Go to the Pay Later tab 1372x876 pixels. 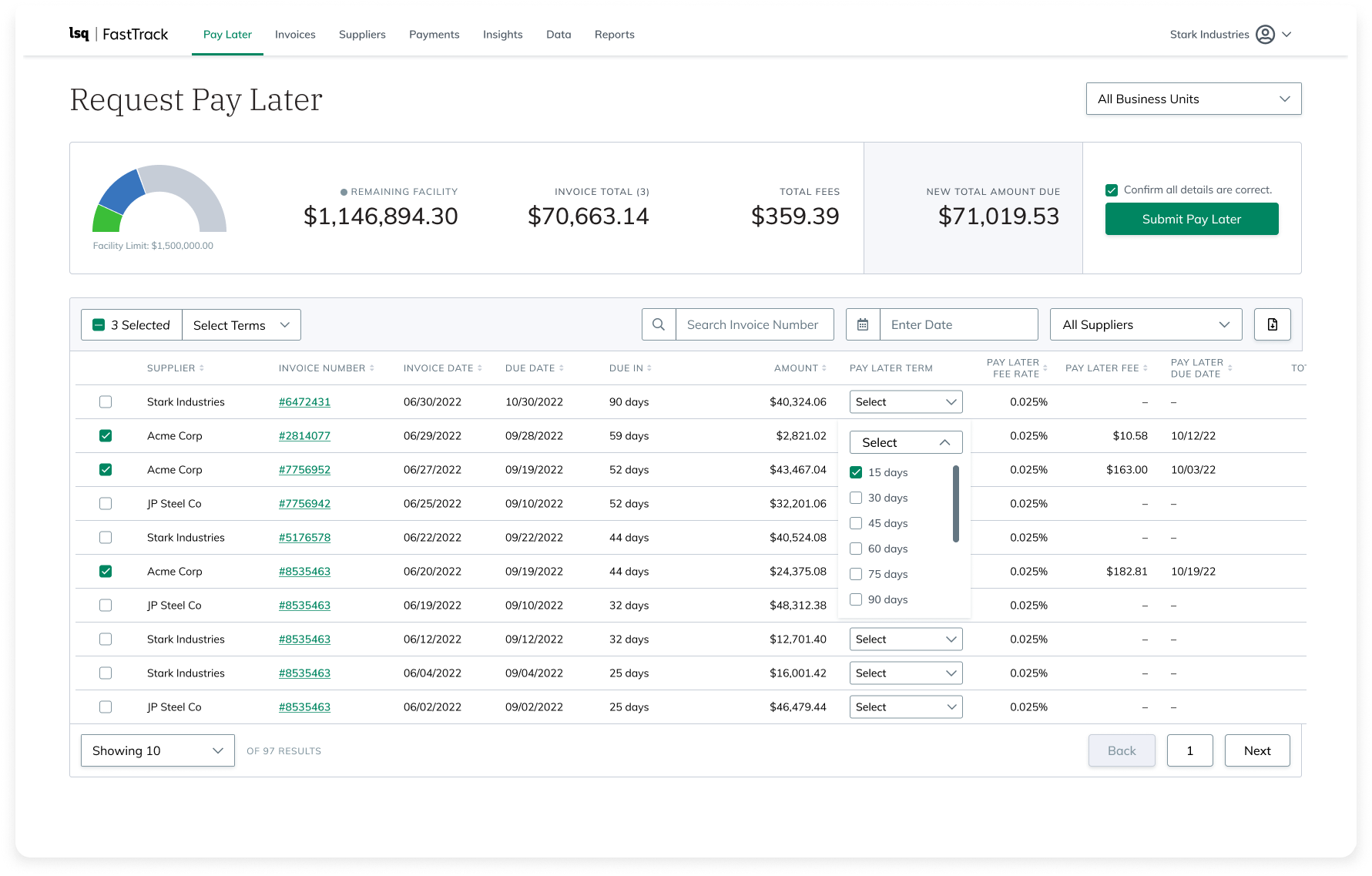[x=227, y=35]
